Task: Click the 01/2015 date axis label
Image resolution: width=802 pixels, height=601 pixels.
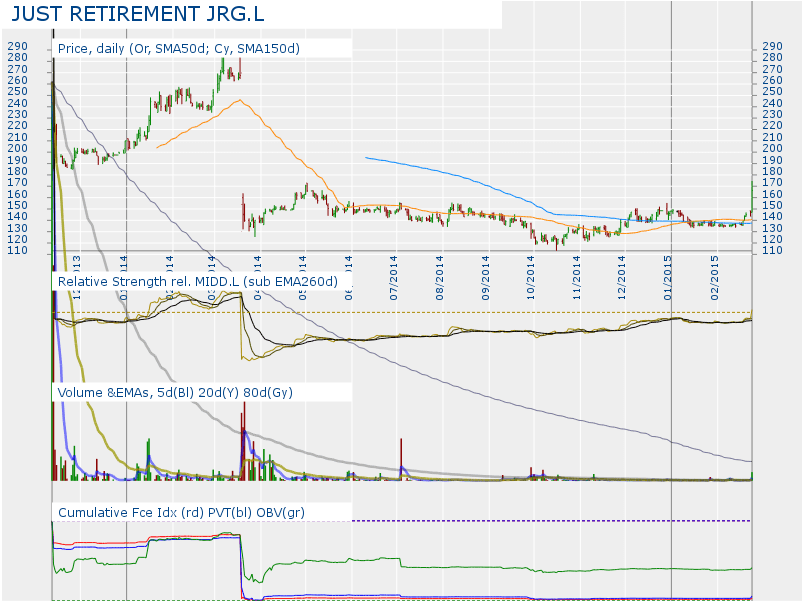Action: 667,278
